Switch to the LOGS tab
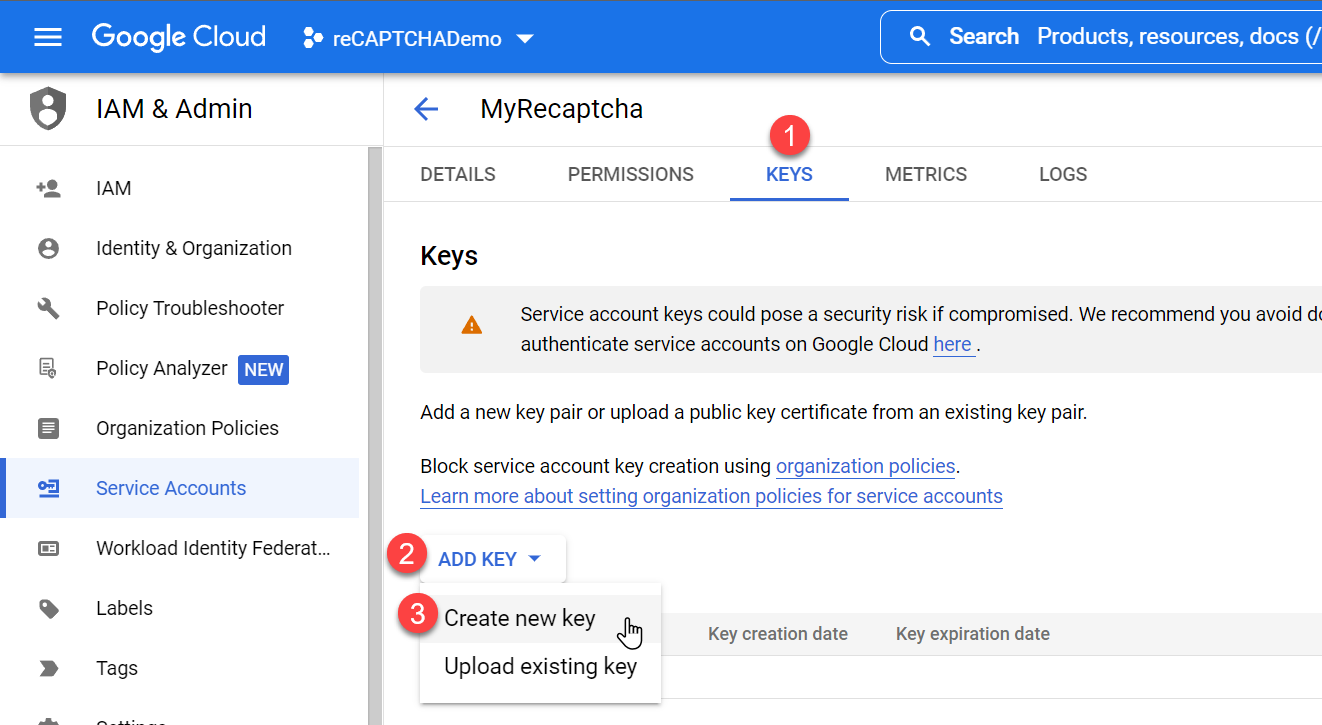 [x=1063, y=174]
